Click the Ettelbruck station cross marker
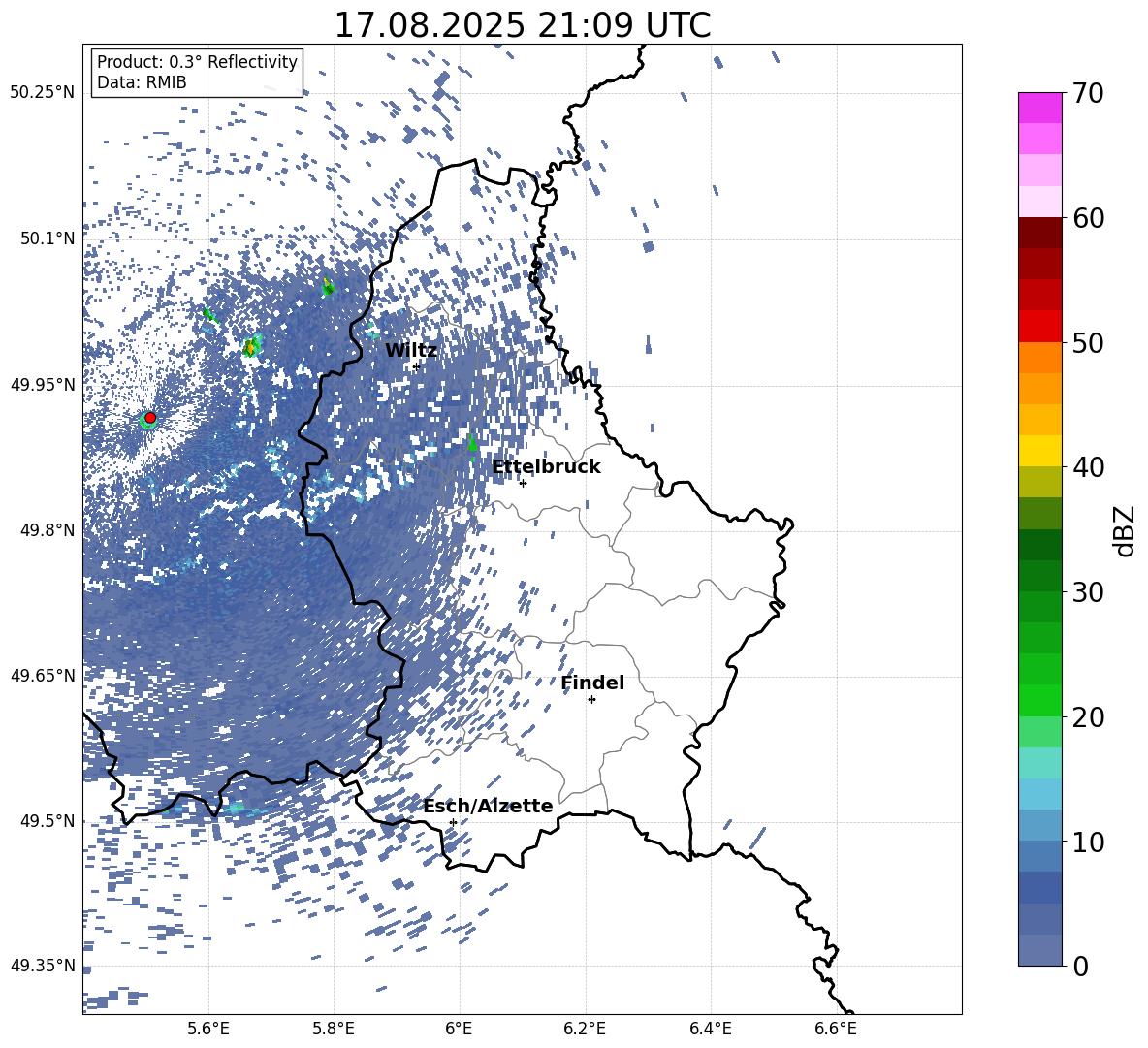 point(523,483)
